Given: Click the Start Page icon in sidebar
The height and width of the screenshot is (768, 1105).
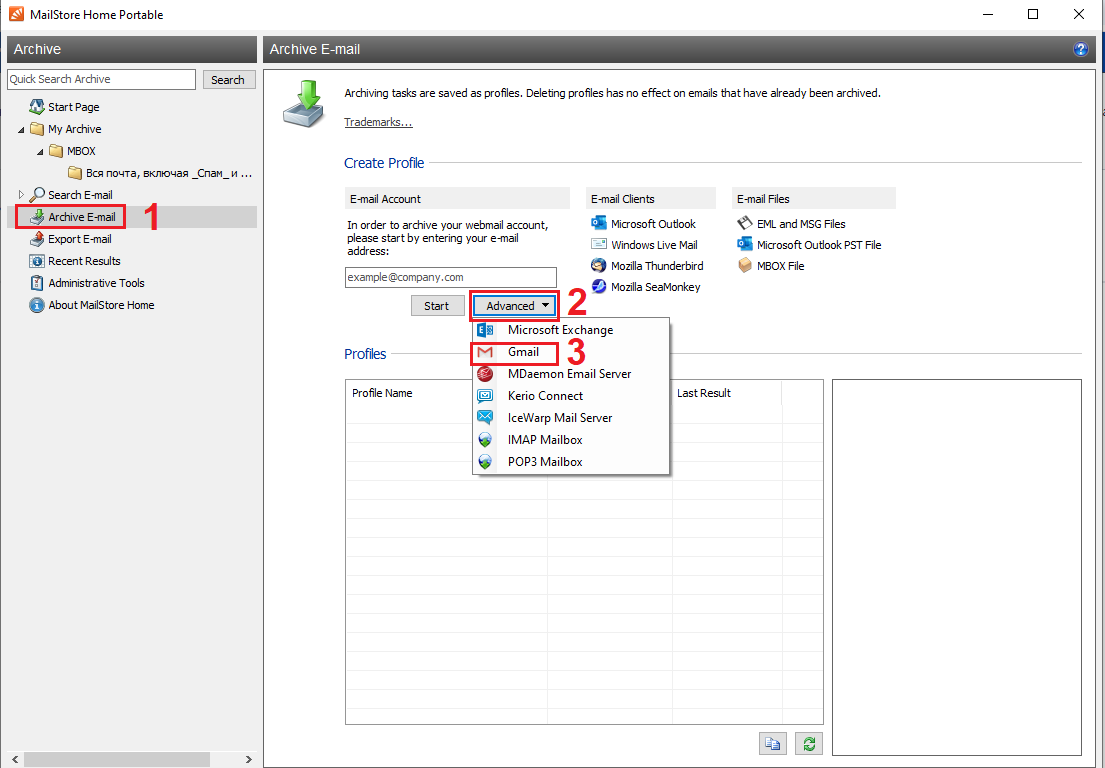Looking at the screenshot, I should (37, 107).
